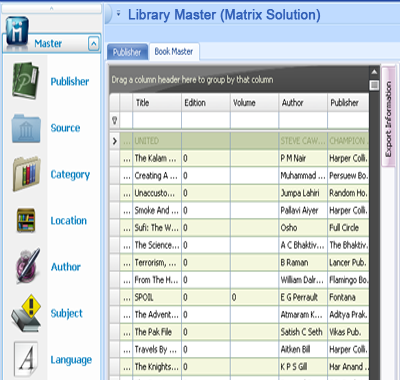
Task: Open the Publisher green book icon
Action: [26, 81]
